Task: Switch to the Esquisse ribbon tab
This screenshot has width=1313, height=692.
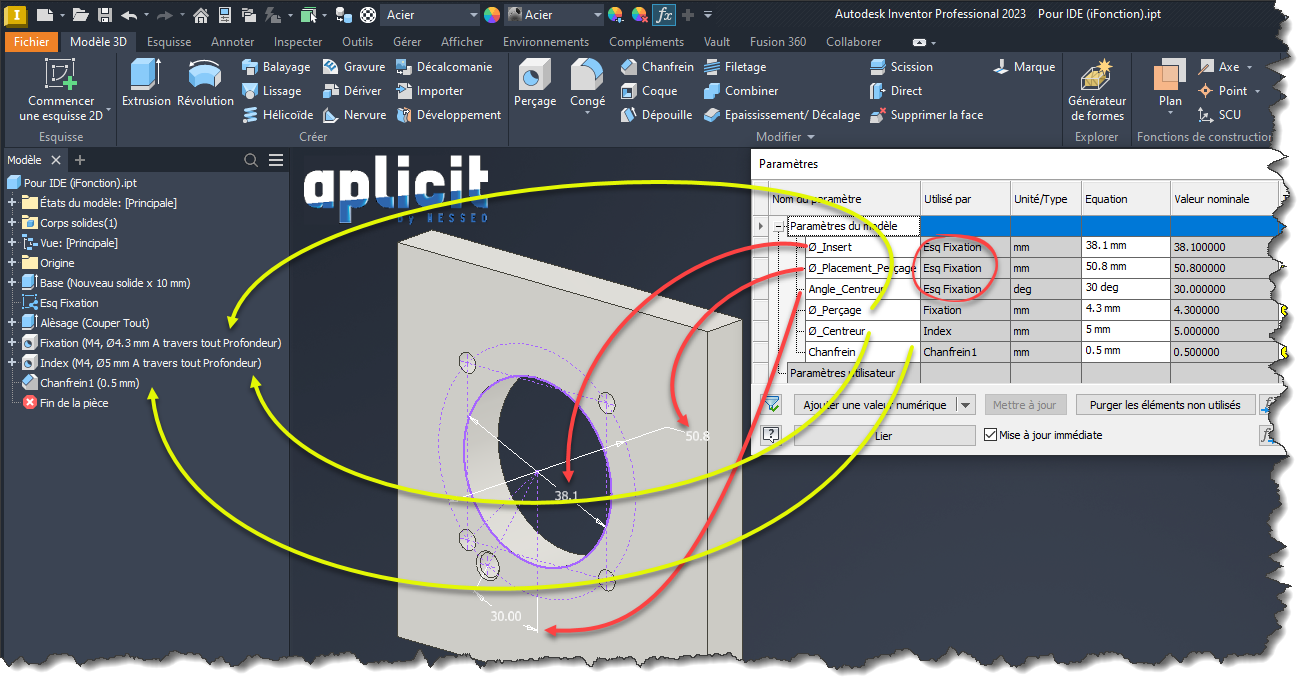Action: [x=168, y=42]
